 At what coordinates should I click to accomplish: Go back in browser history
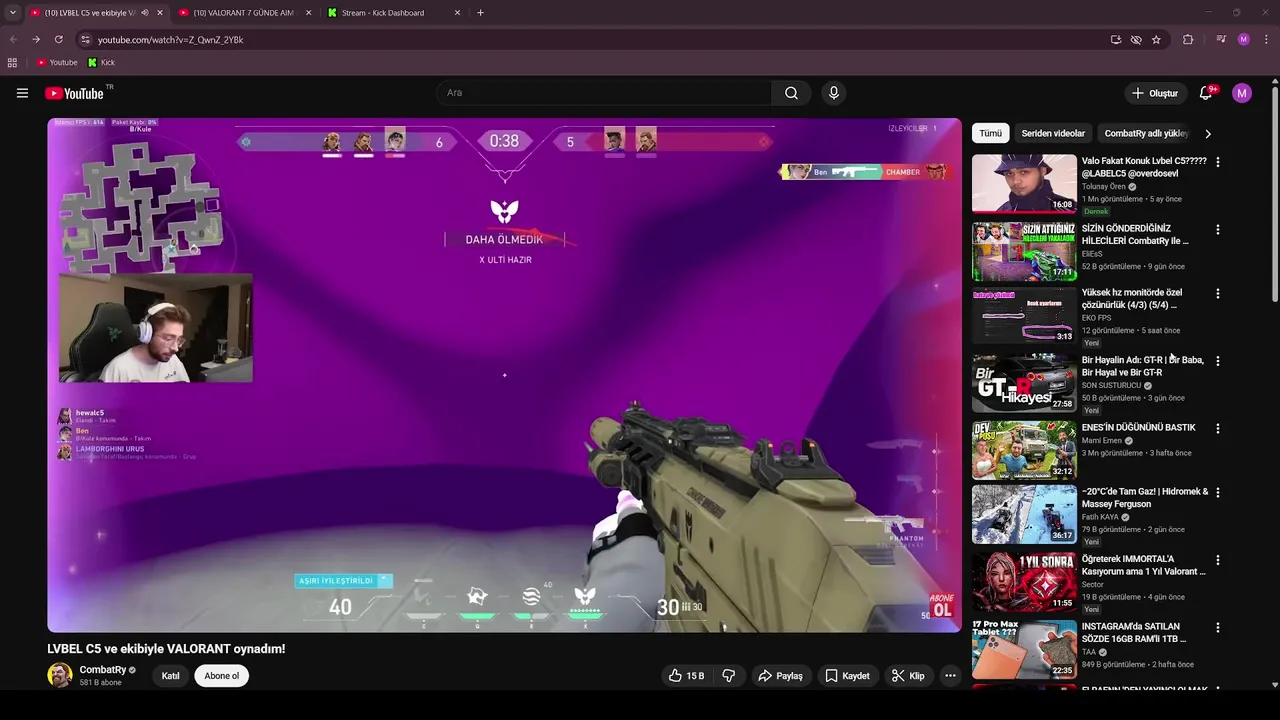[x=13, y=39]
